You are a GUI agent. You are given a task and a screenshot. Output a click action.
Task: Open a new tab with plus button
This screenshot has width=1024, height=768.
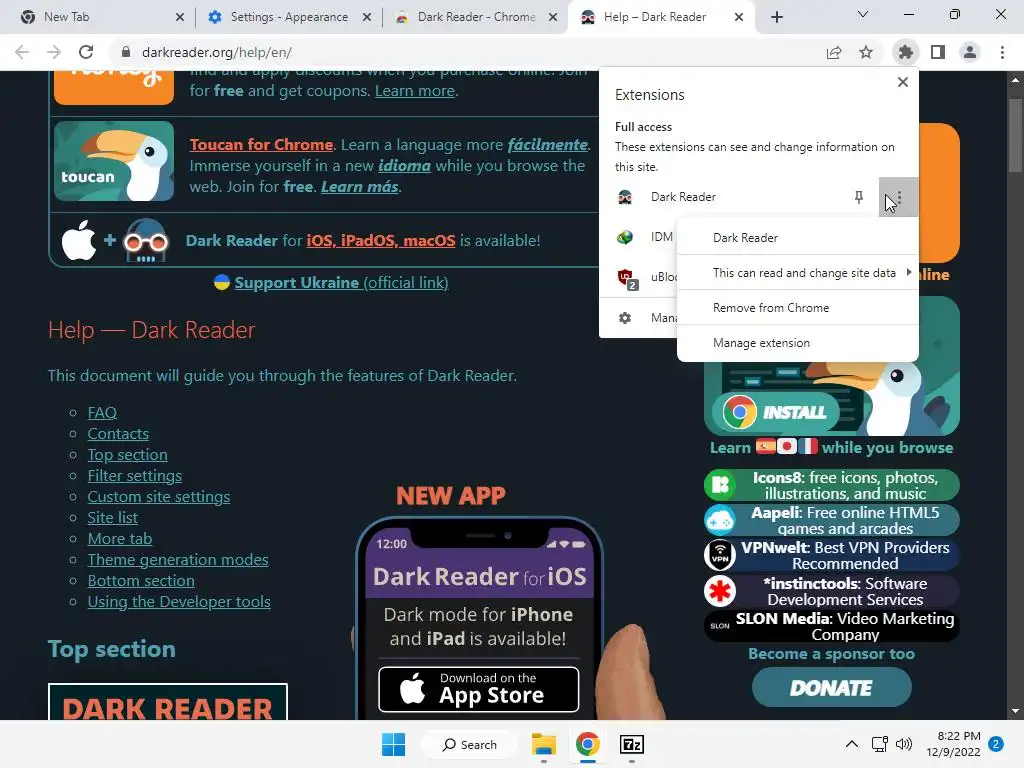coord(776,17)
